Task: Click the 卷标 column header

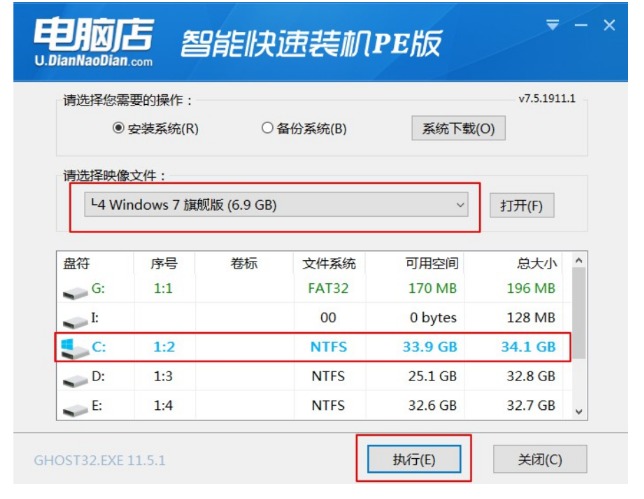Action: [x=244, y=263]
